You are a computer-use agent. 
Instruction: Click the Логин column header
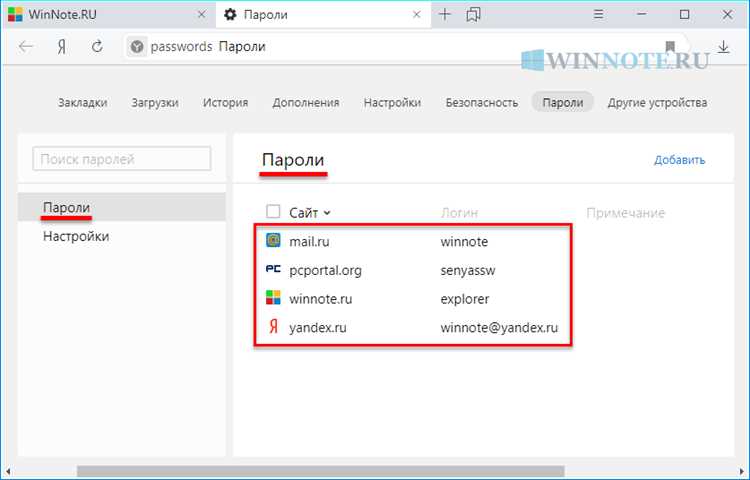(x=459, y=213)
